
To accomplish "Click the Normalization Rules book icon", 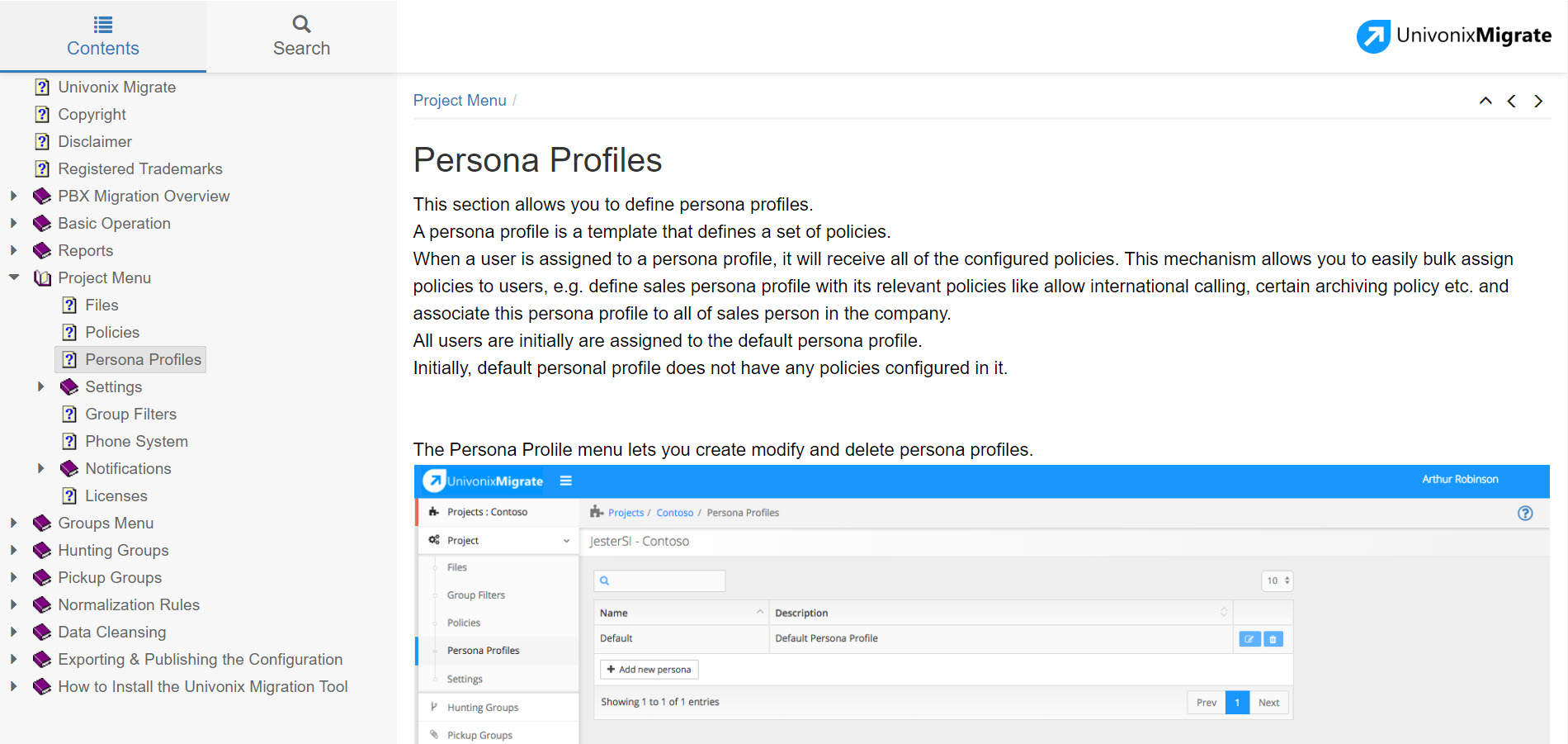I will [x=42, y=604].
